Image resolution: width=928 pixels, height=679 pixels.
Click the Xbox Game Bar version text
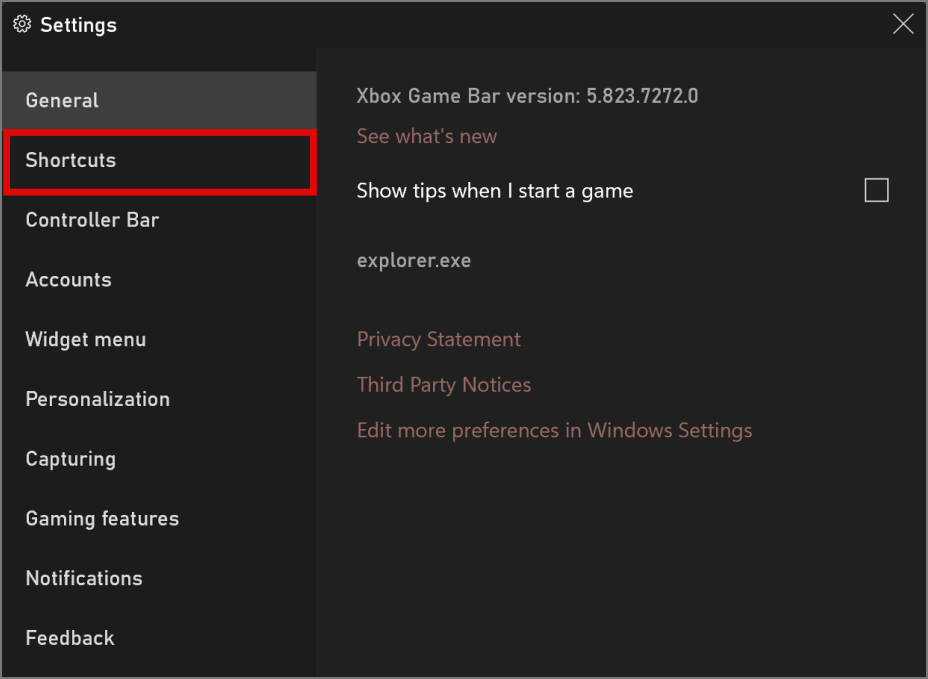point(527,96)
